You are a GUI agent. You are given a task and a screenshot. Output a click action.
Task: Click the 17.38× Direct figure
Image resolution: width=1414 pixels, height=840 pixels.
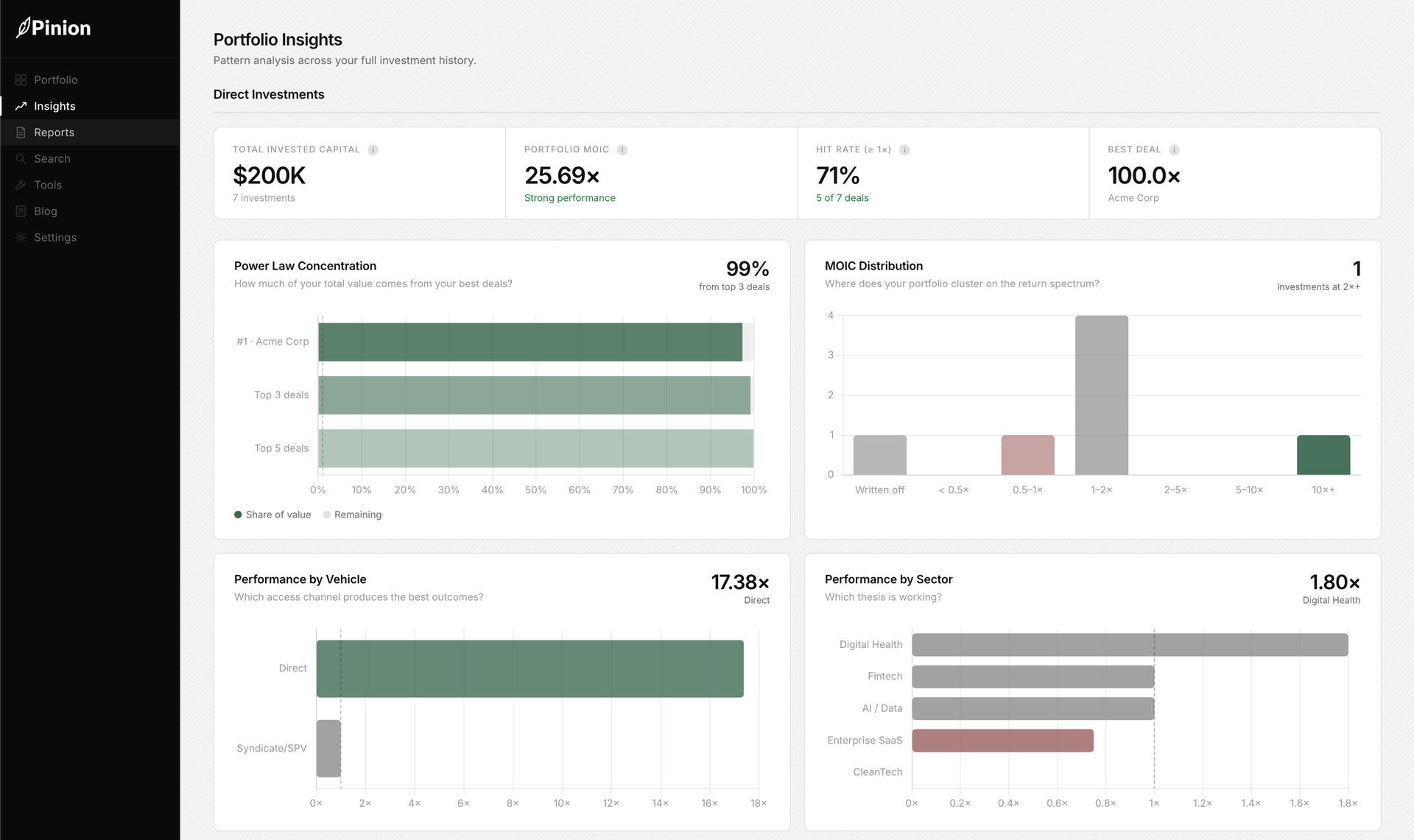coord(740,582)
